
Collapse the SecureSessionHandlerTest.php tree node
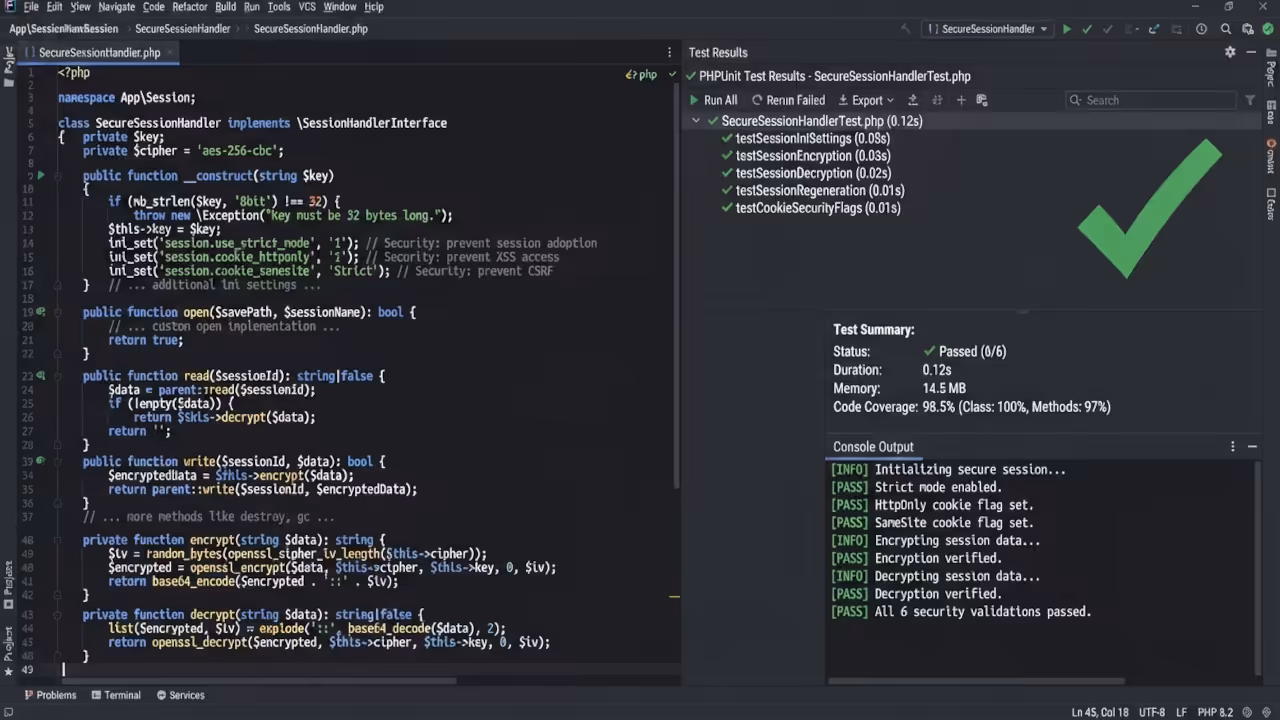pos(697,121)
